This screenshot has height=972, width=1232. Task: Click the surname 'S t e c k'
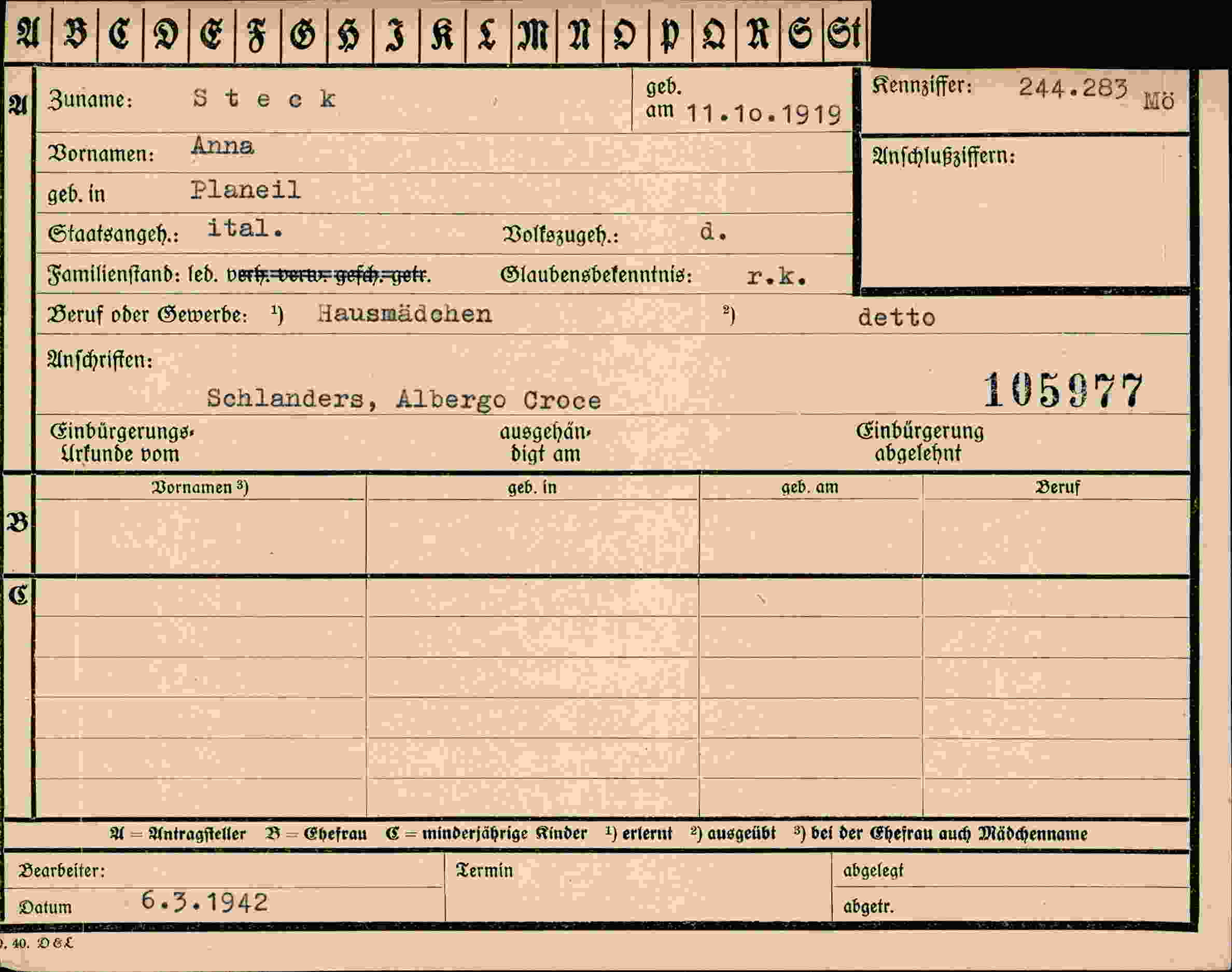click(264, 99)
